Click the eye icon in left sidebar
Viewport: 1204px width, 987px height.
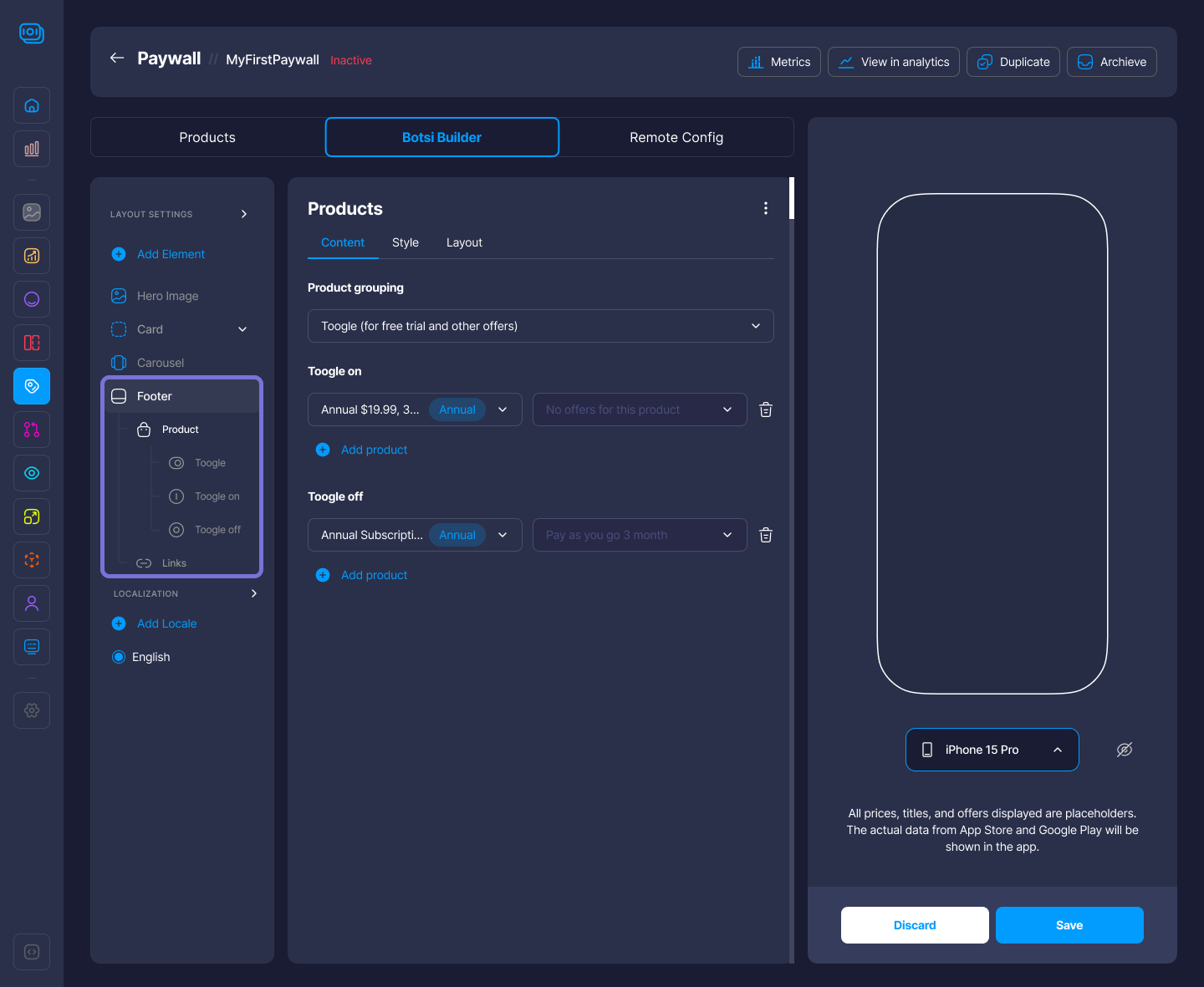[32, 473]
